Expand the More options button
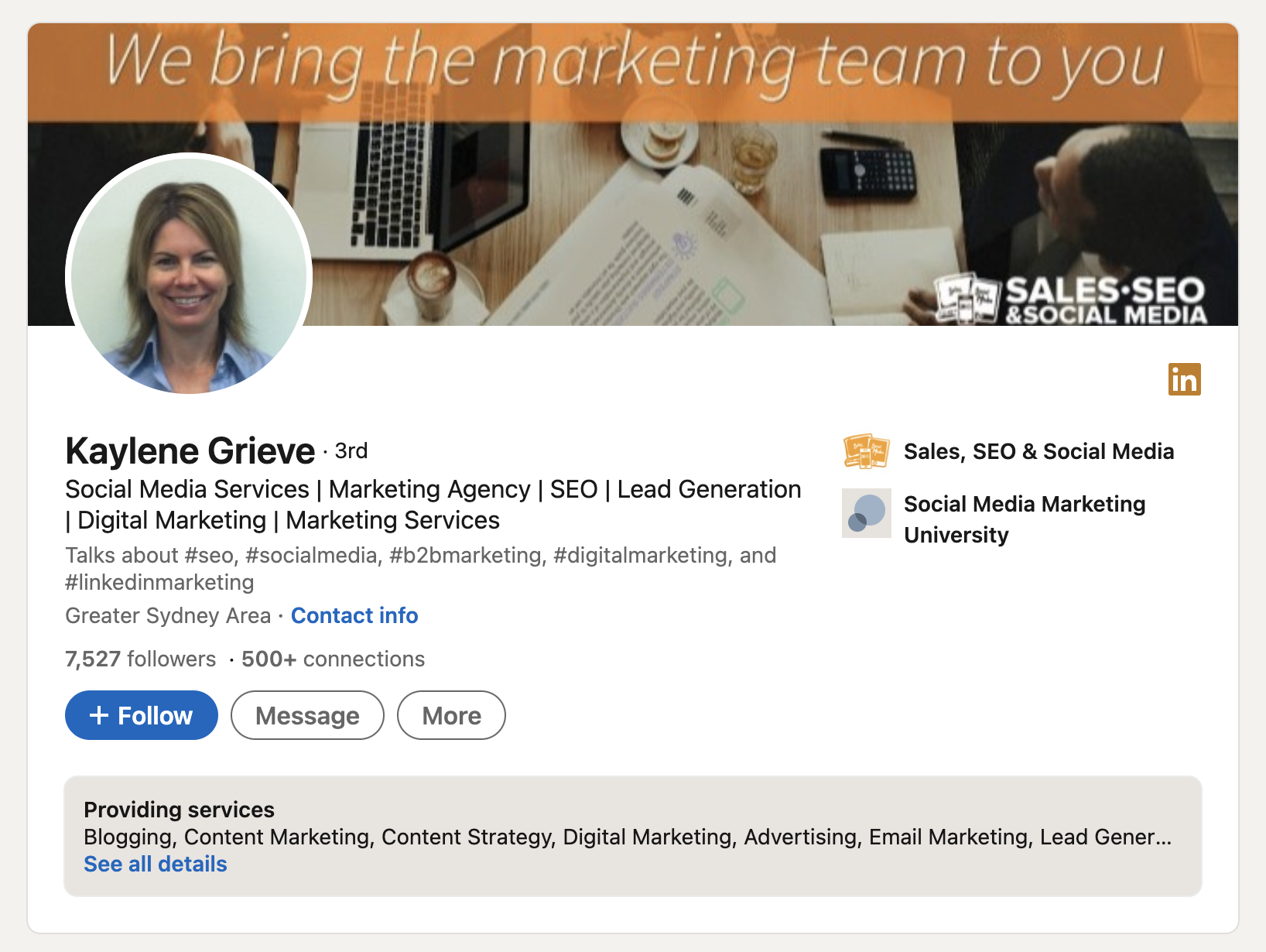Viewport: 1266px width, 952px height. click(451, 715)
